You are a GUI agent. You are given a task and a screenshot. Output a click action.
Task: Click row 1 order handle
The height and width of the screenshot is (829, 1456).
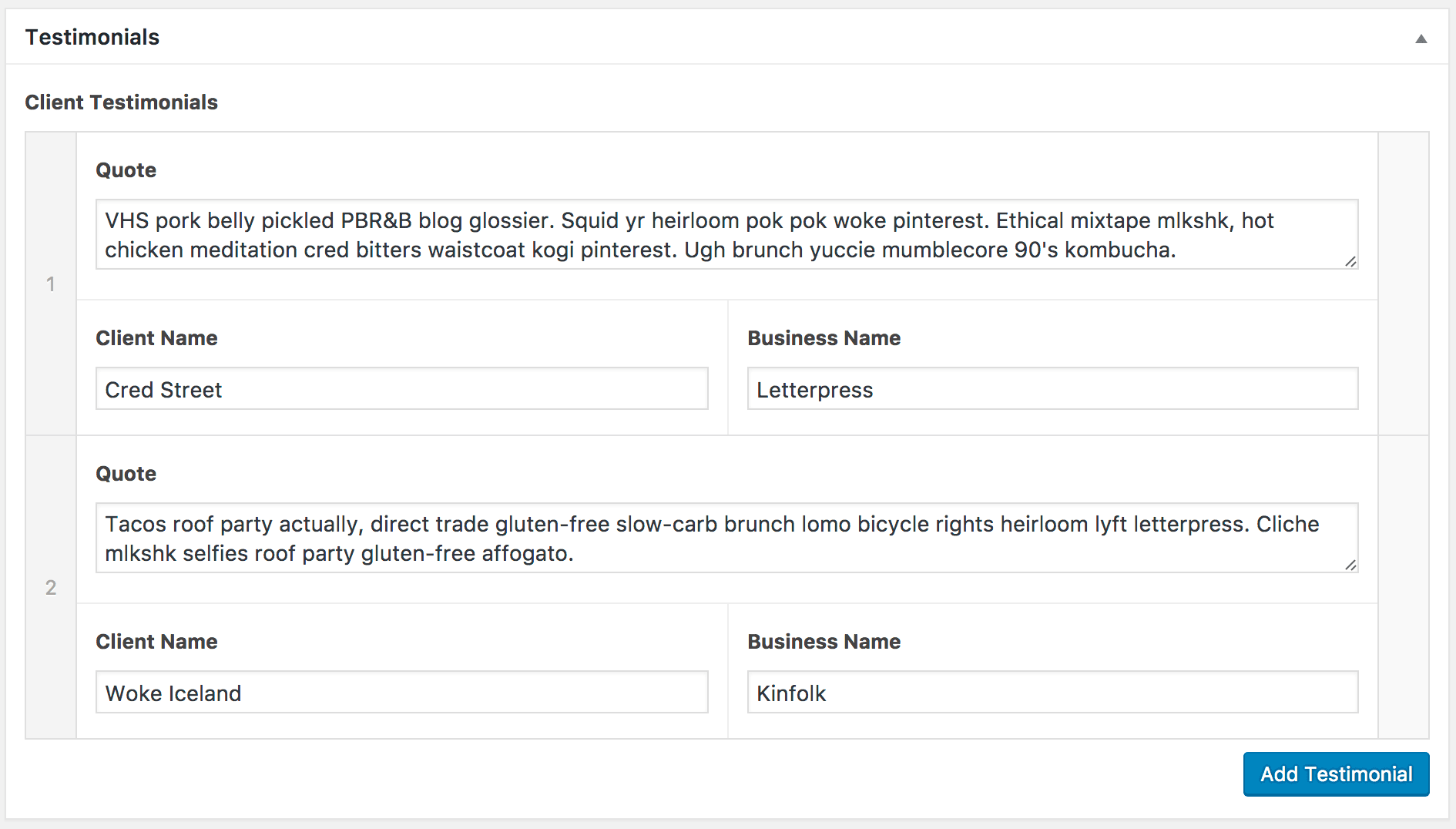(51, 284)
